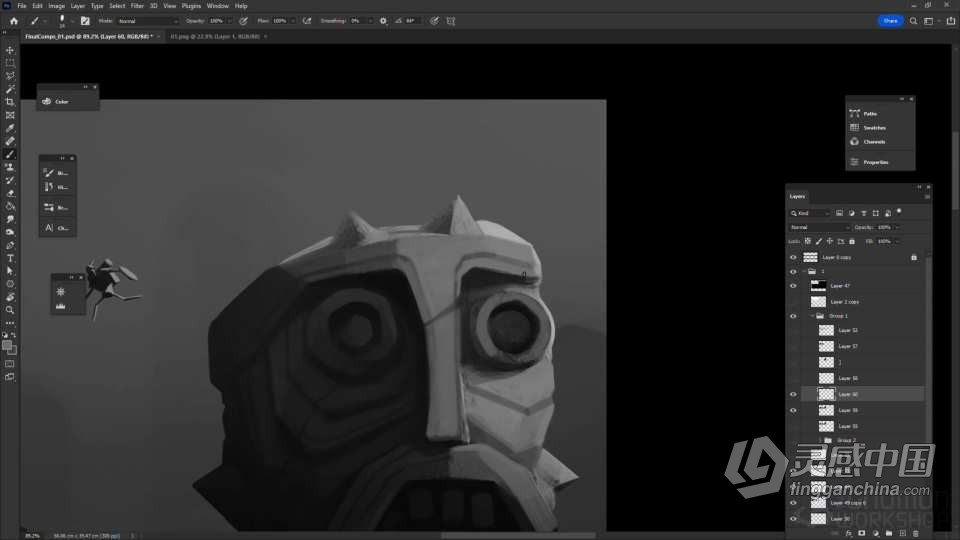Toggle airbrush build-up effects
This screenshot has height=540, width=960.
307,21
